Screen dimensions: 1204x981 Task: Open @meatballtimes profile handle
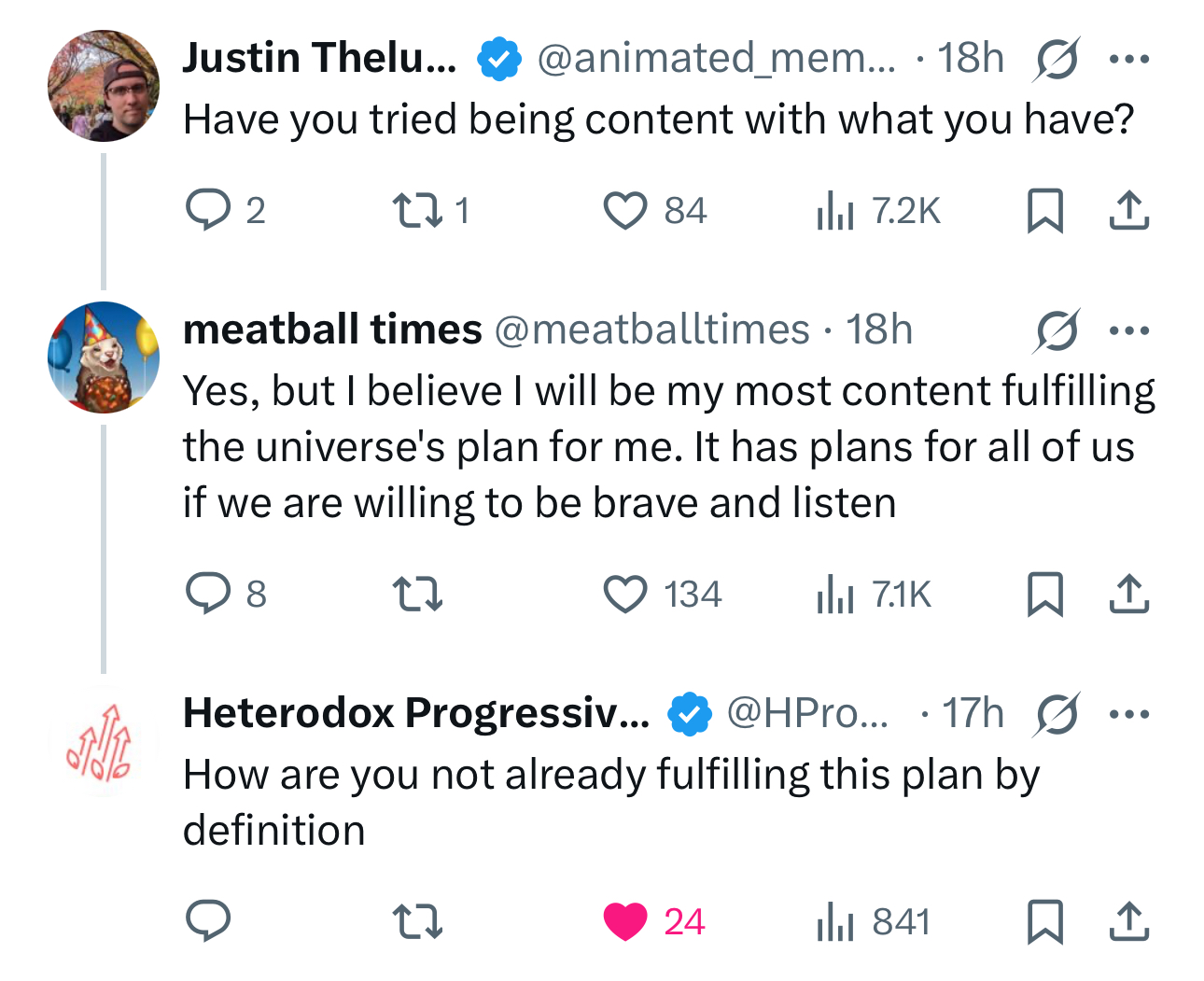(651, 329)
